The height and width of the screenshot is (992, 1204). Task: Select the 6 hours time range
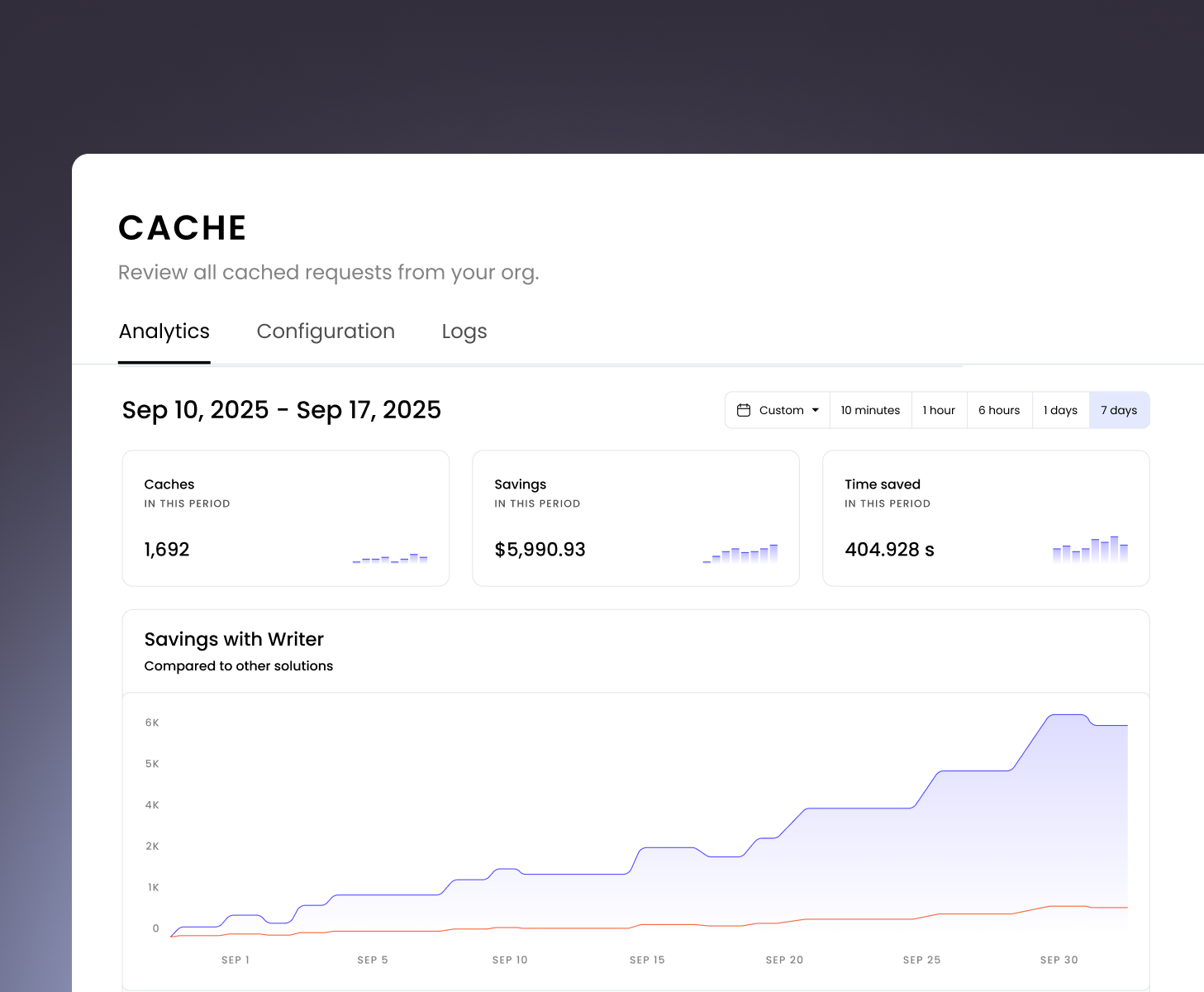[999, 410]
